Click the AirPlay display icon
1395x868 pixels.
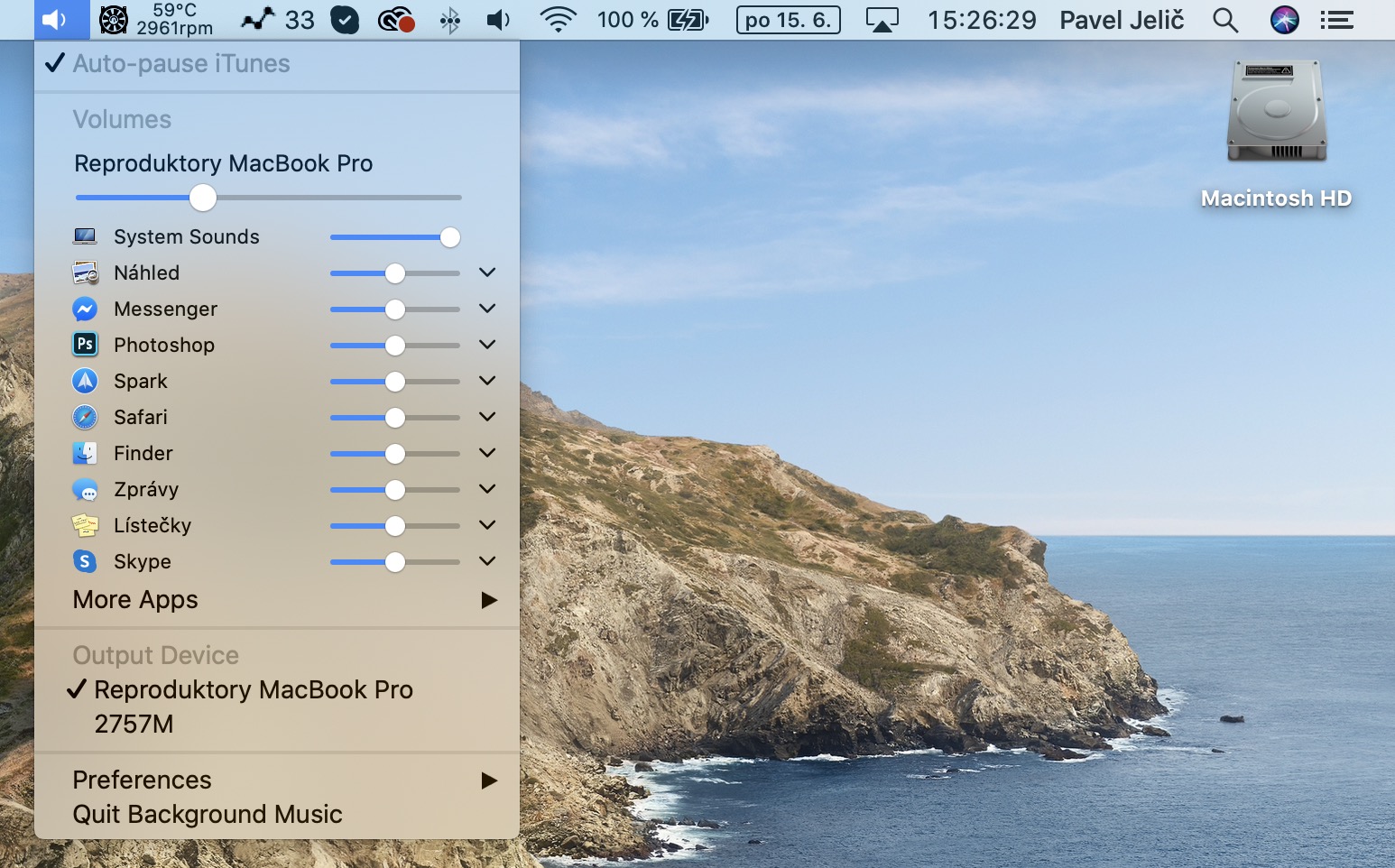pyautogui.click(x=882, y=19)
